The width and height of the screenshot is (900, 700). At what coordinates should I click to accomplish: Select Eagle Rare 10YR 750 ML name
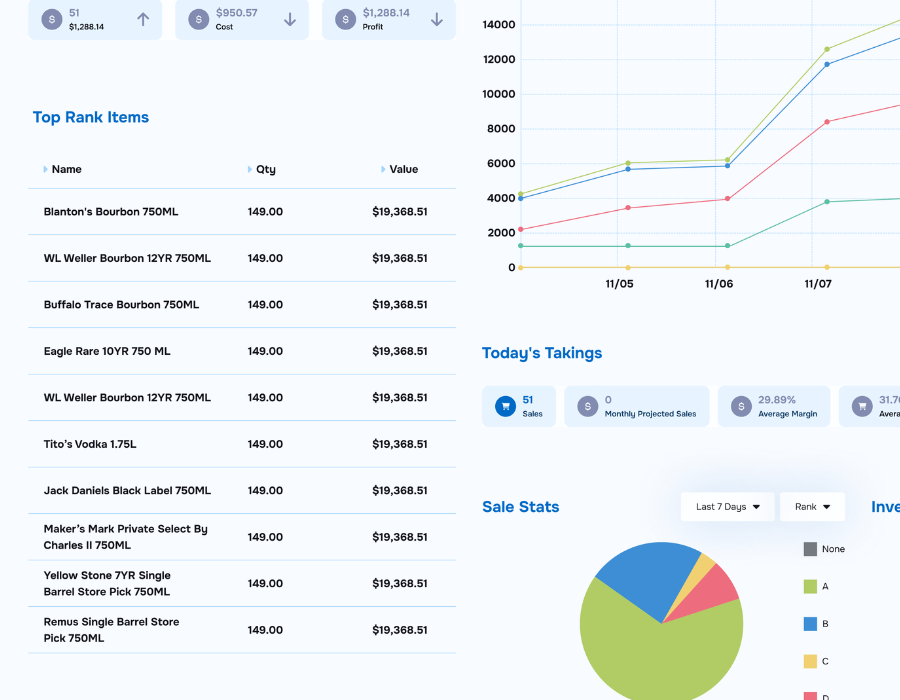tap(107, 351)
